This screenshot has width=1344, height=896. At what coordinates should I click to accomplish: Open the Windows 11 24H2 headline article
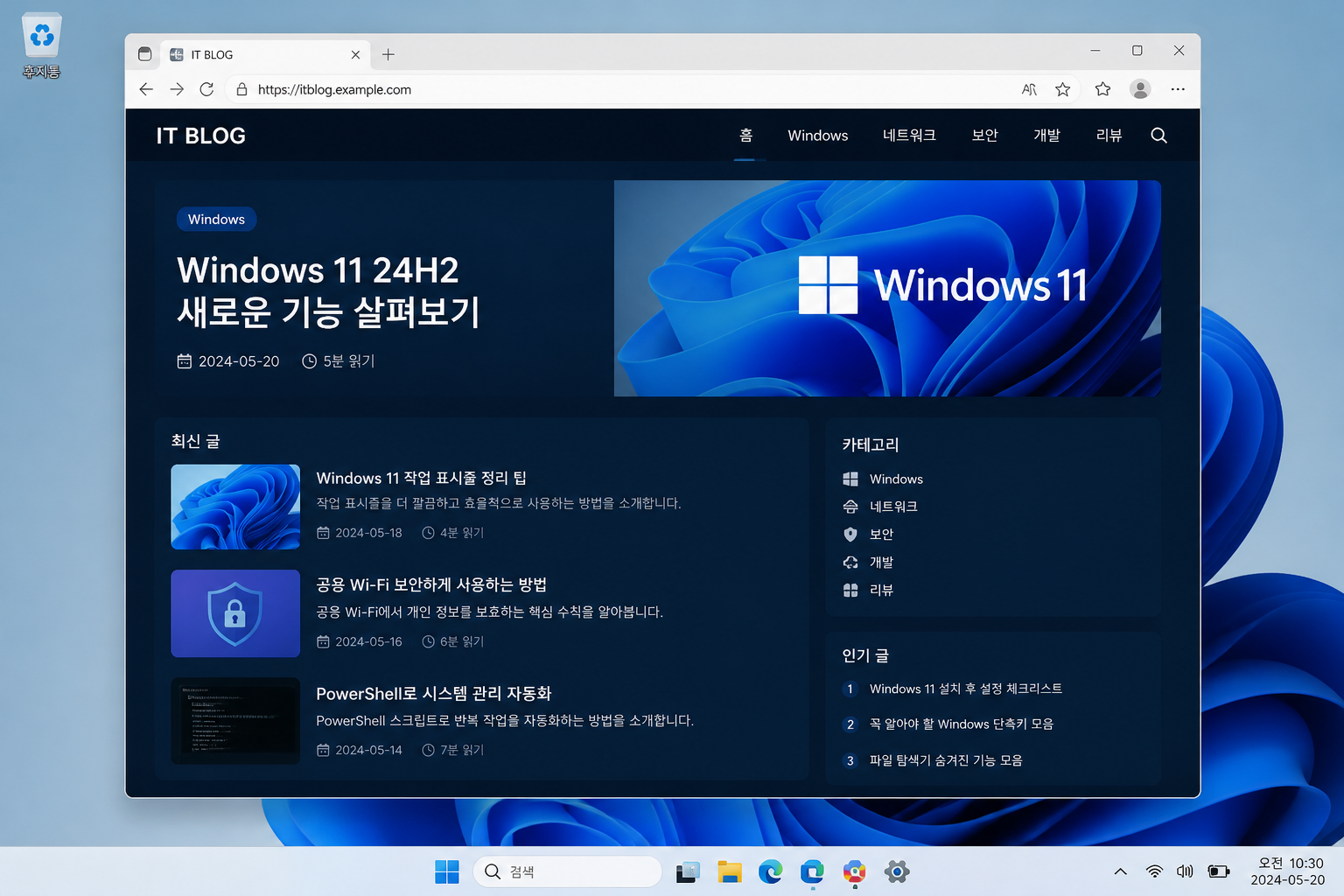click(328, 291)
